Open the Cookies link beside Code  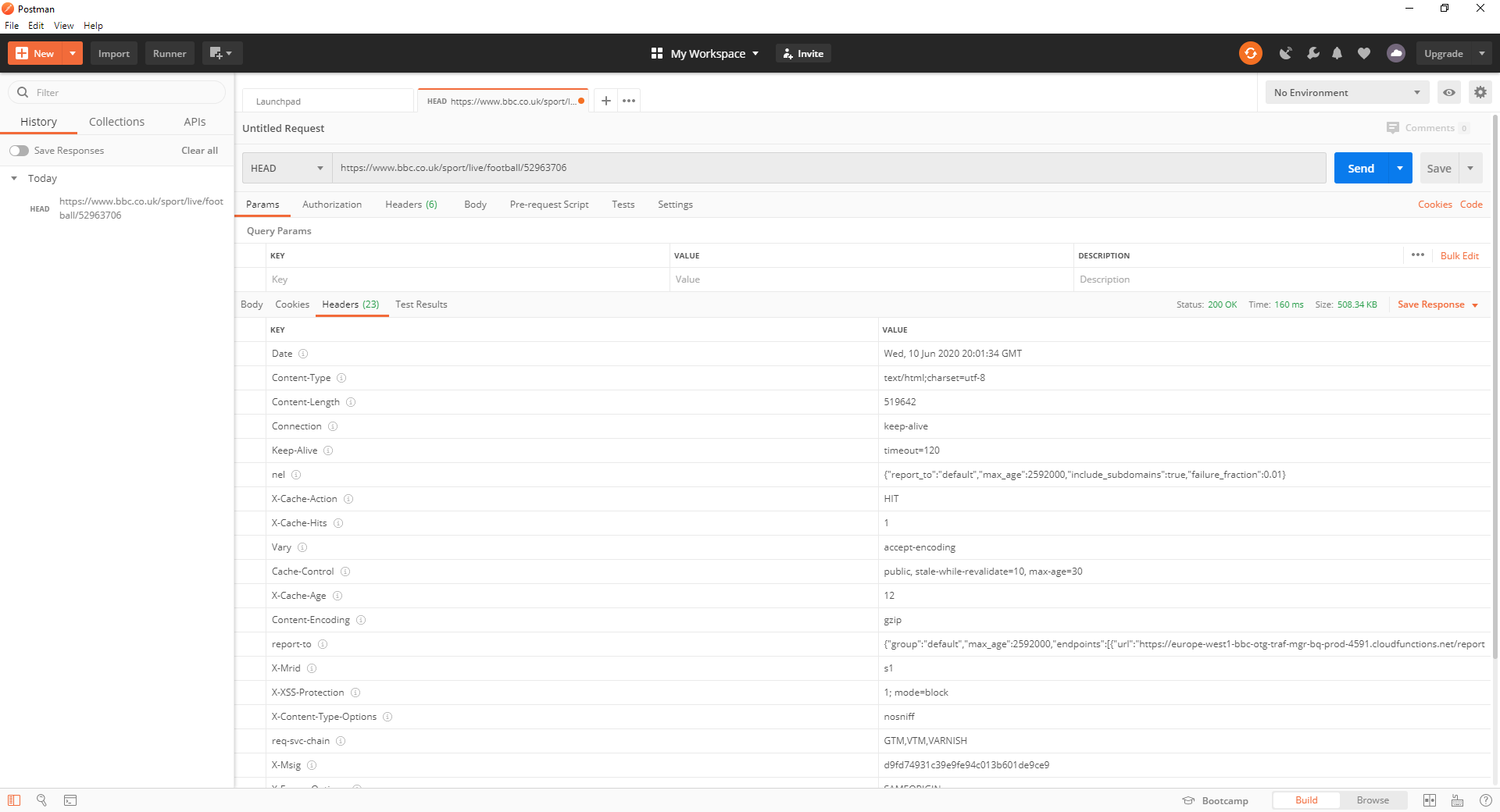[1435, 205]
